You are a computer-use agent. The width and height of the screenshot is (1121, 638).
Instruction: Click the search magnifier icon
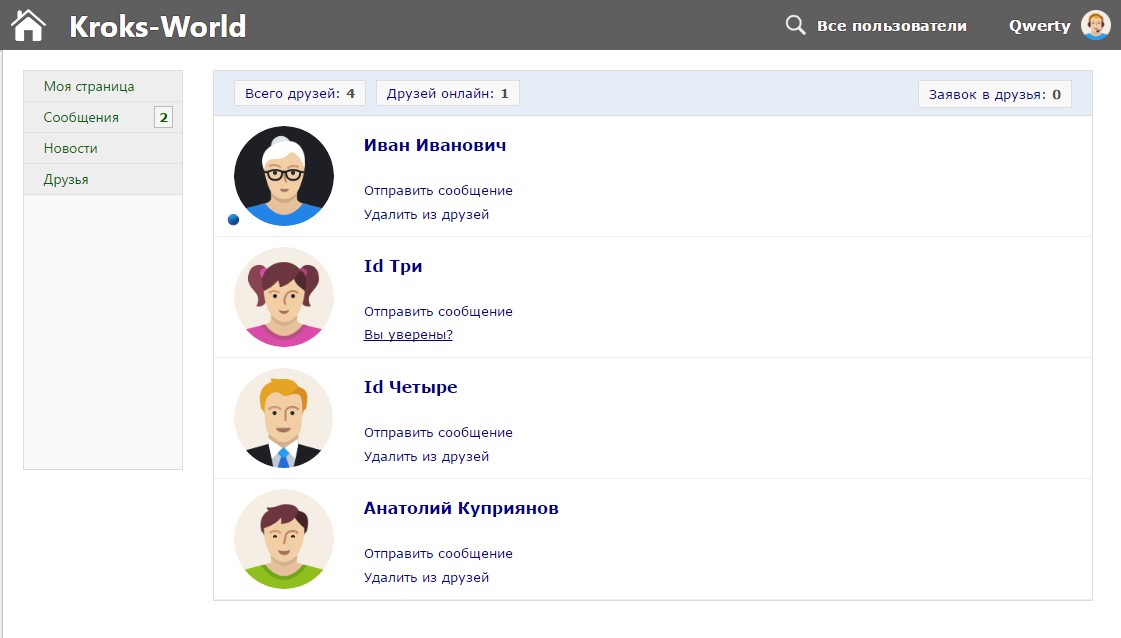[795, 25]
